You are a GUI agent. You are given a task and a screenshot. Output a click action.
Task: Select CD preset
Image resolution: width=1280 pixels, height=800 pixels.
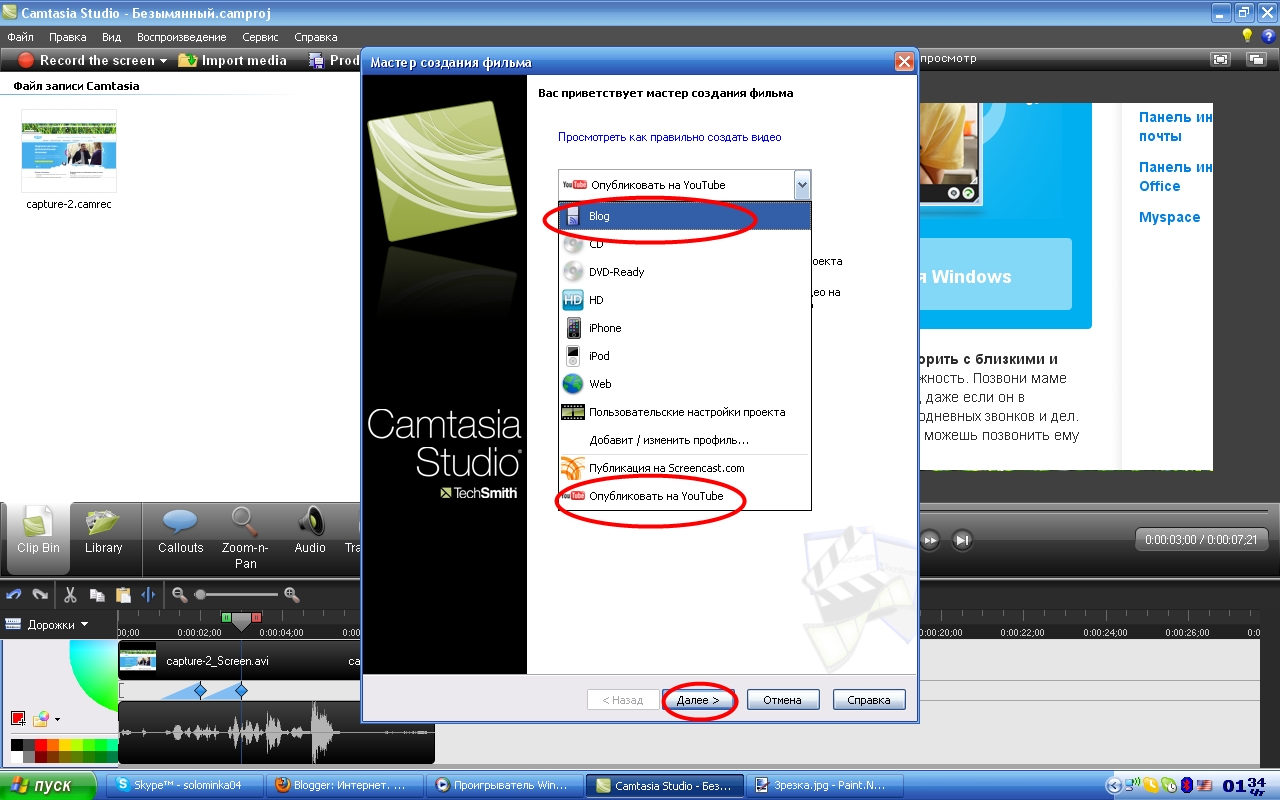click(x=685, y=244)
